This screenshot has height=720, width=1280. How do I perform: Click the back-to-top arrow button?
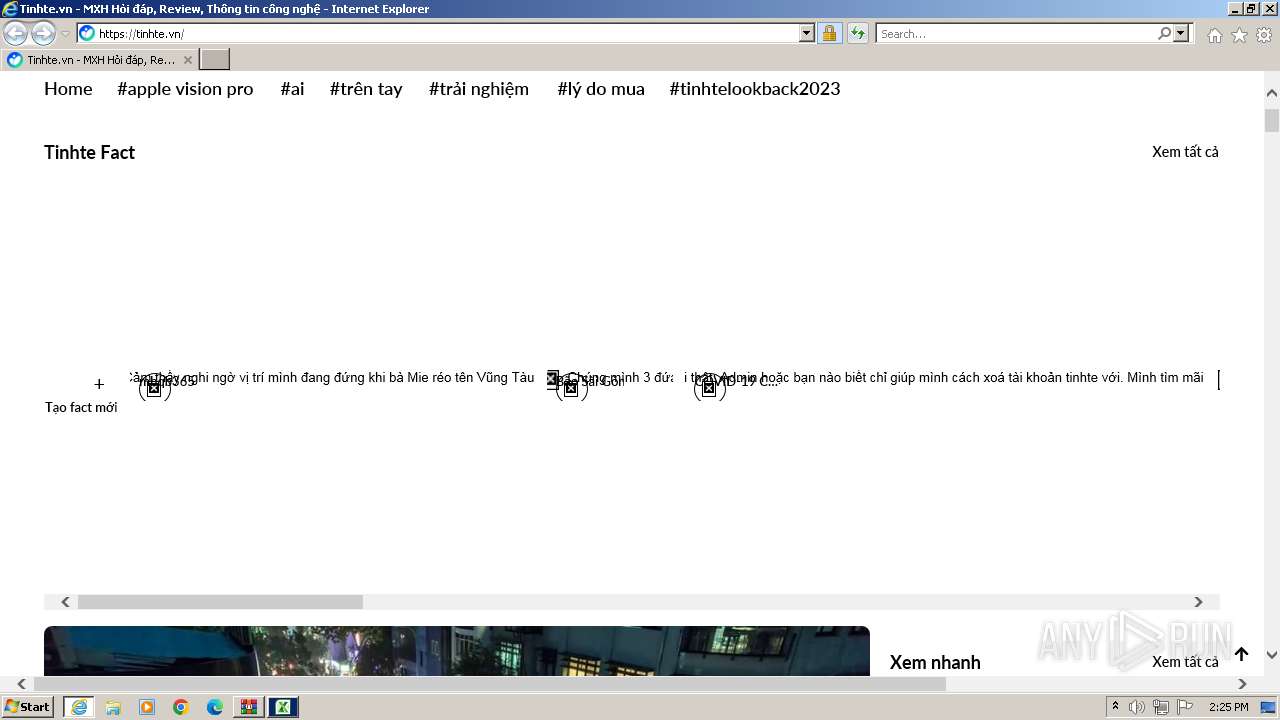point(1241,654)
